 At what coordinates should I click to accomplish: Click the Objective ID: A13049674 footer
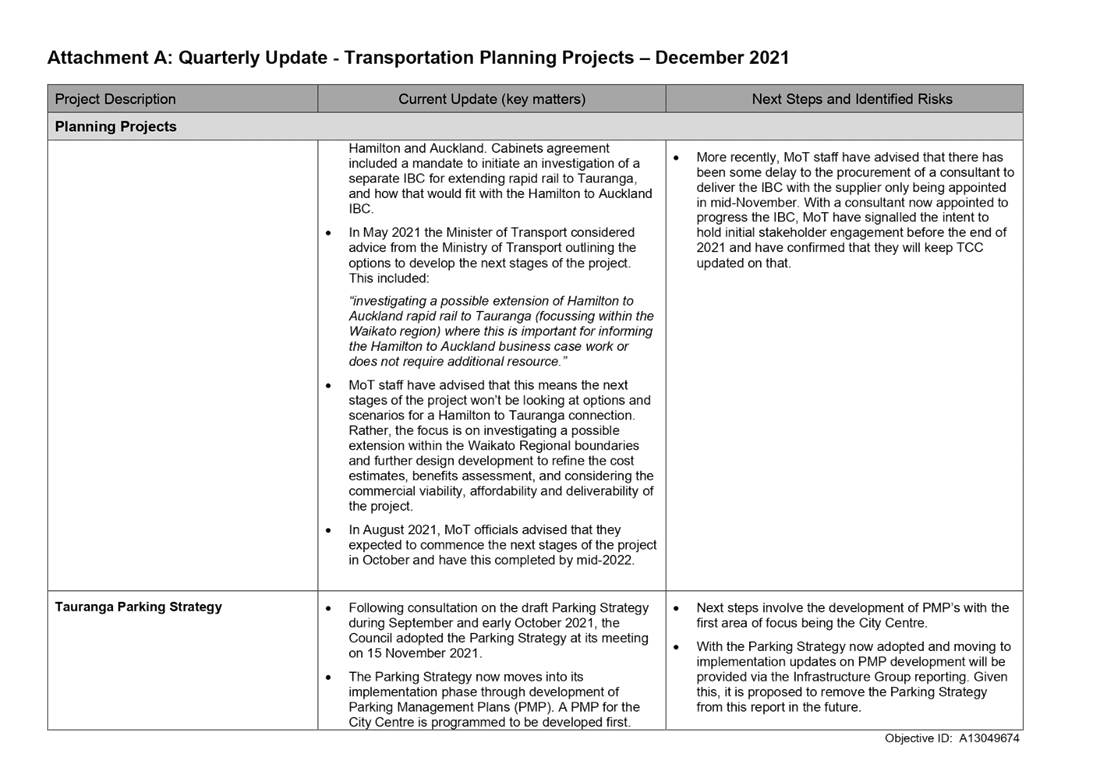coord(952,738)
